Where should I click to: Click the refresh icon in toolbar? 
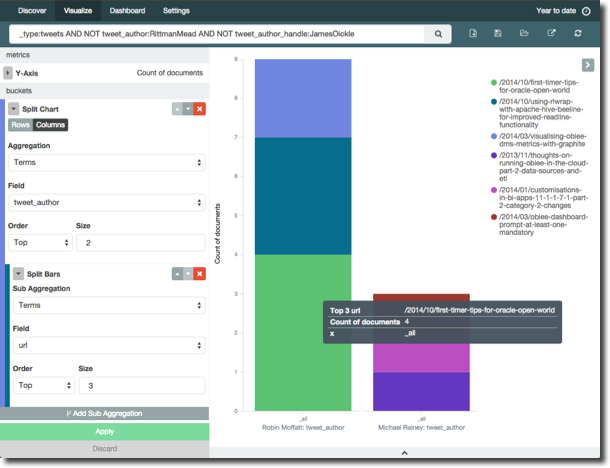(578, 34)
